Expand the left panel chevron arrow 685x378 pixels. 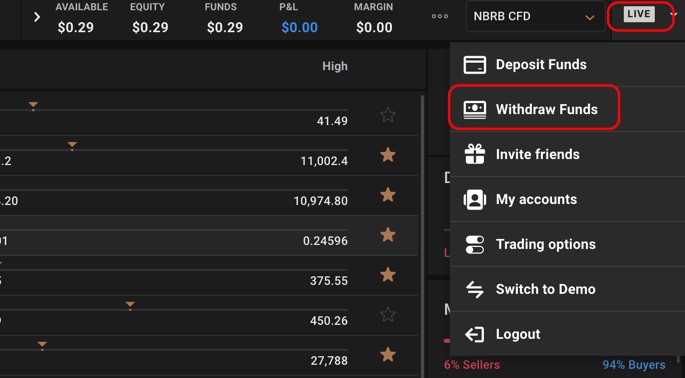tap(37, 17)
